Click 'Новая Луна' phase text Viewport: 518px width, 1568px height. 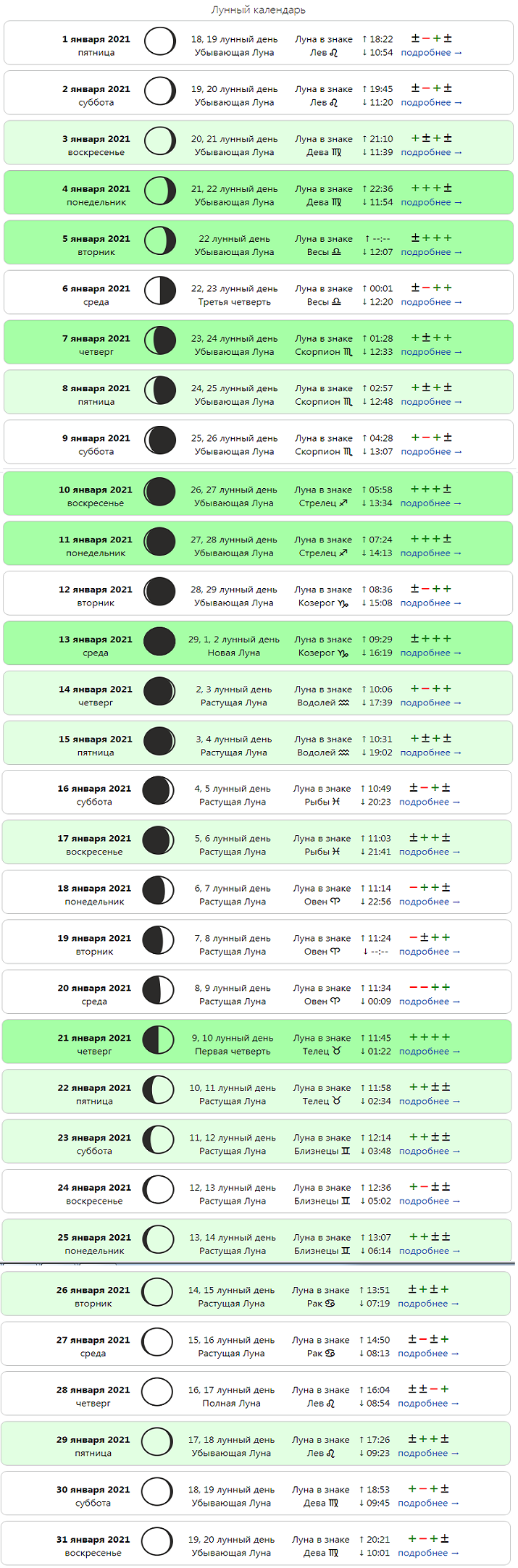[x=234, y=653]
